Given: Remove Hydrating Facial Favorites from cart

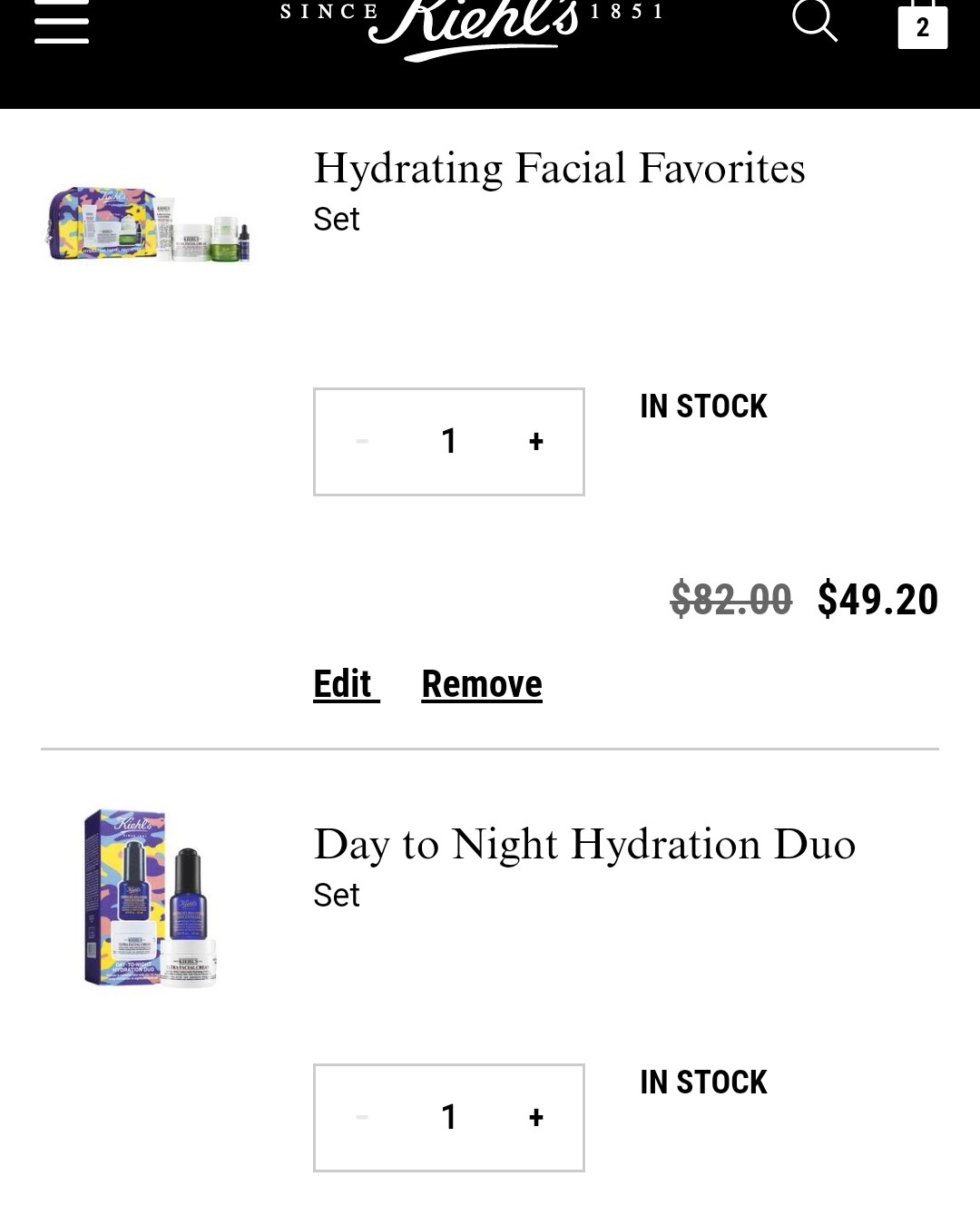Looking at the screenshot, I should point(482,684).
